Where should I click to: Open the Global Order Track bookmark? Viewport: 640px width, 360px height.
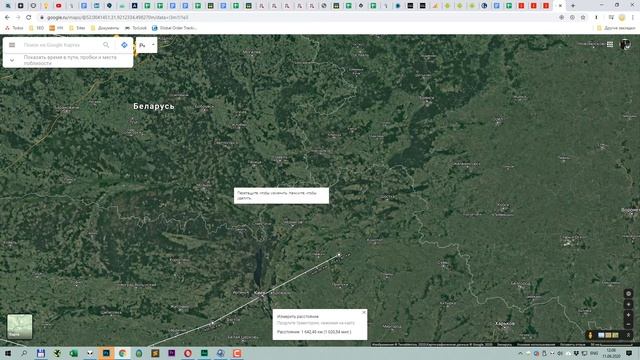(x=174, y=28)
